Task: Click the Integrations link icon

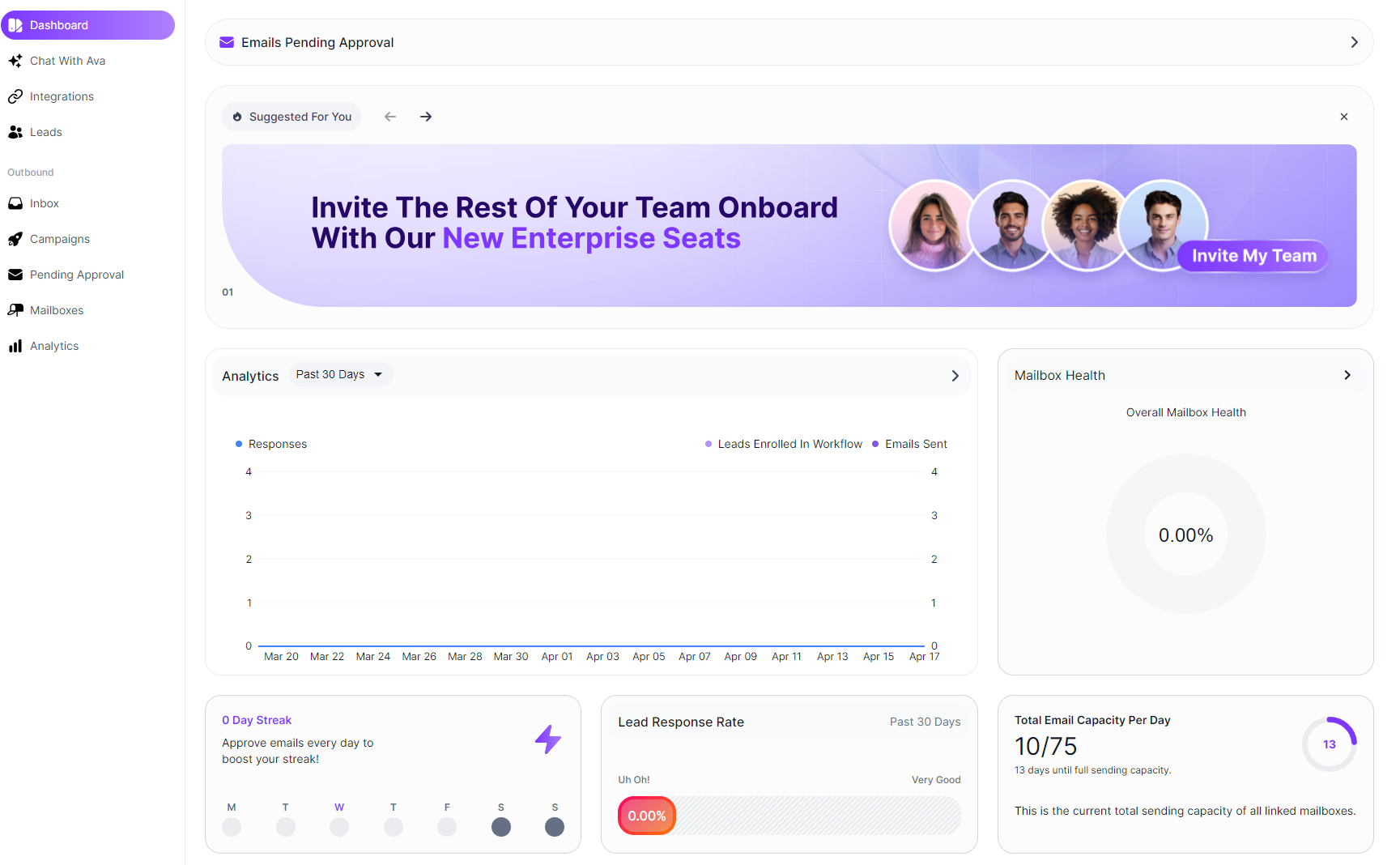Action: tap(15, 96)
